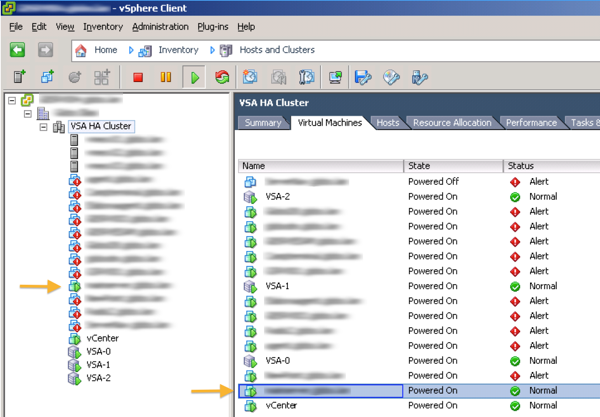The height and width of the screenshot is (417, 600).
Task: Click the vSphere Client title bar icon
Action: coord(8,8)
